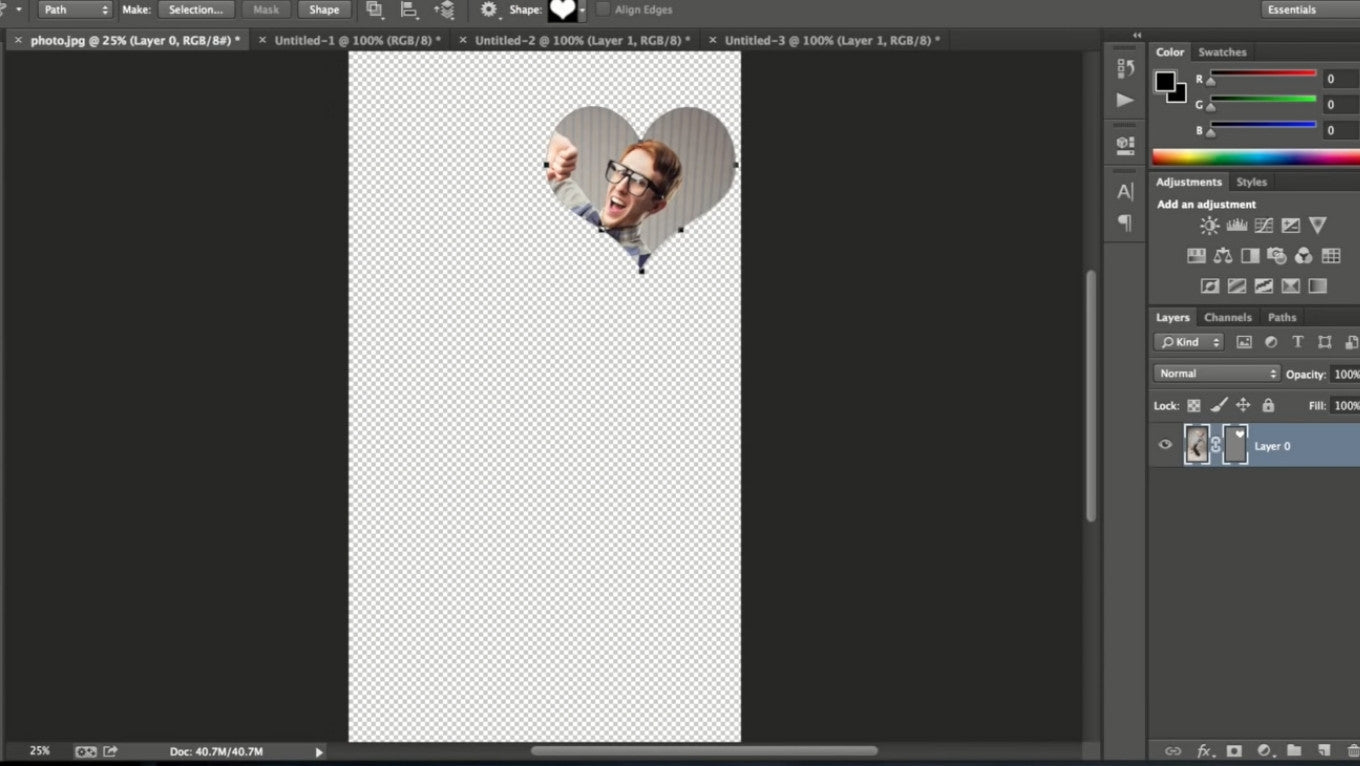Add a Vibrance adjustment

pos(1318,226)
